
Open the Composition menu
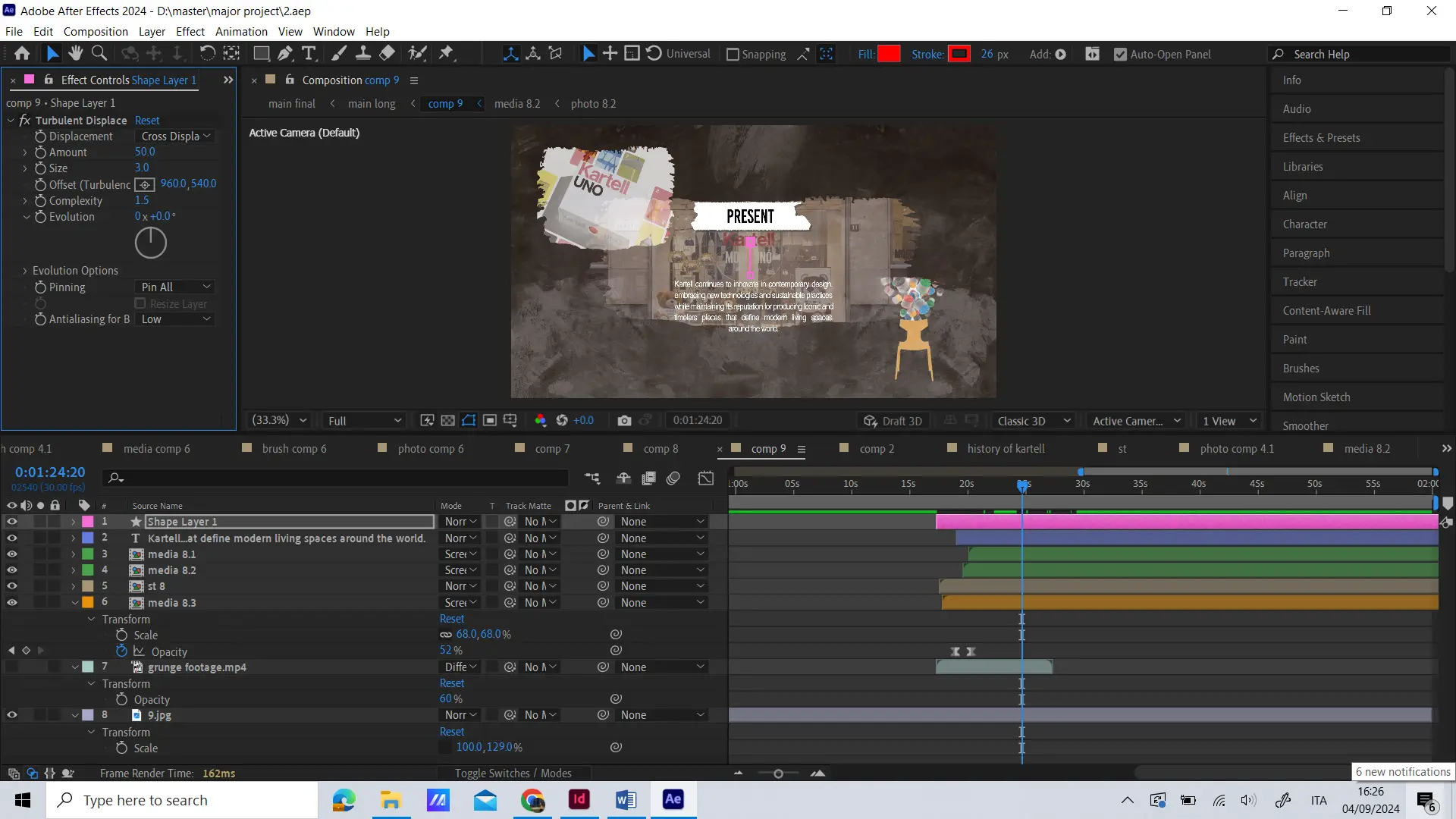(x=96, y=32)
